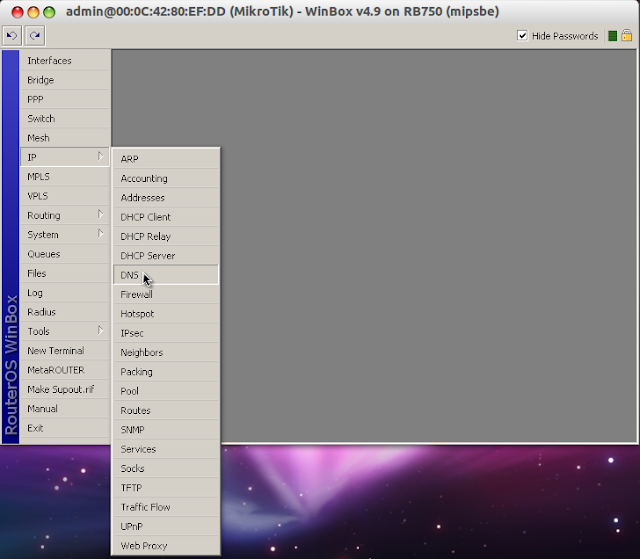Launch New Terminal from sidebar
This screenshot has height=559, width=640.
(65, 350)
